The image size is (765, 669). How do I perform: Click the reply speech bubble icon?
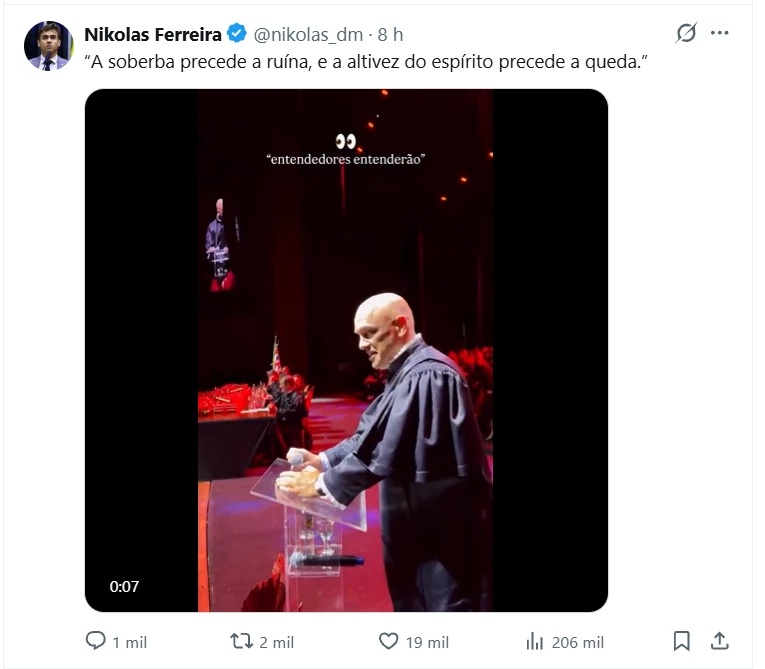96,641
